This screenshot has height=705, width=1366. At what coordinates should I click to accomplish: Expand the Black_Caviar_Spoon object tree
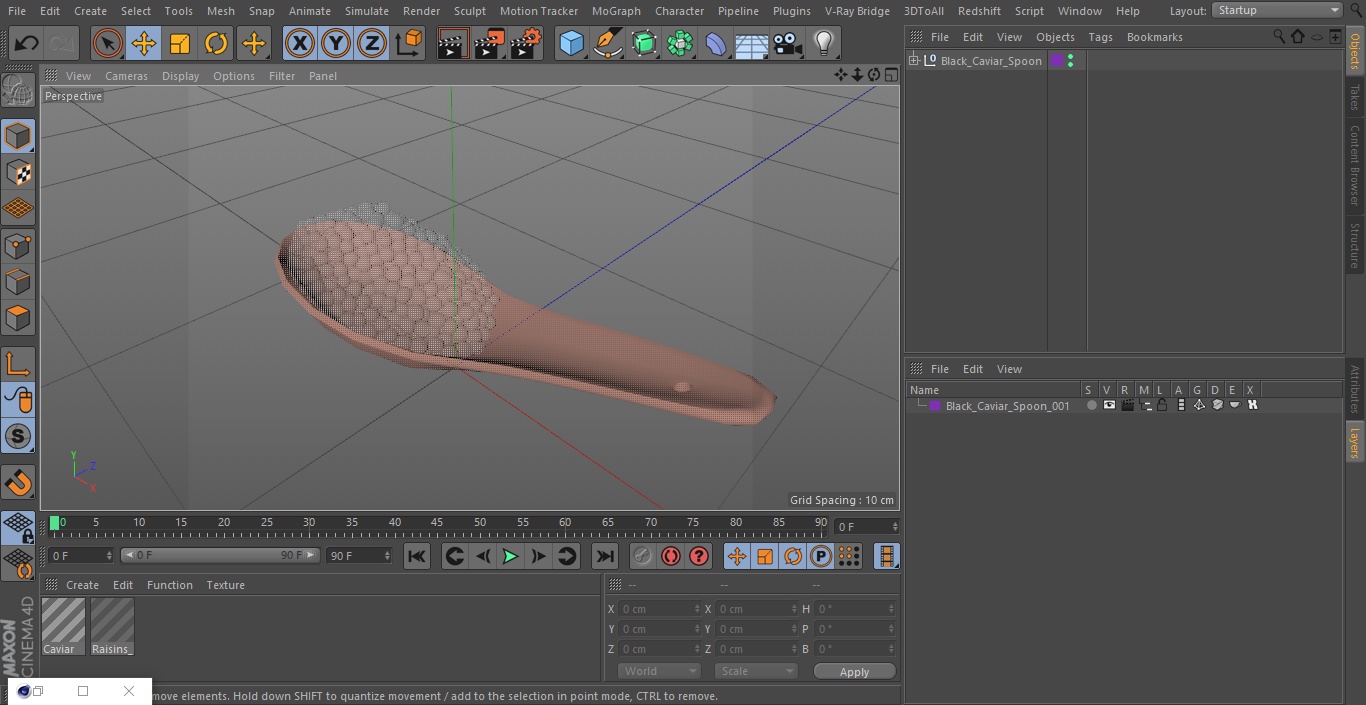click(913, 61)
